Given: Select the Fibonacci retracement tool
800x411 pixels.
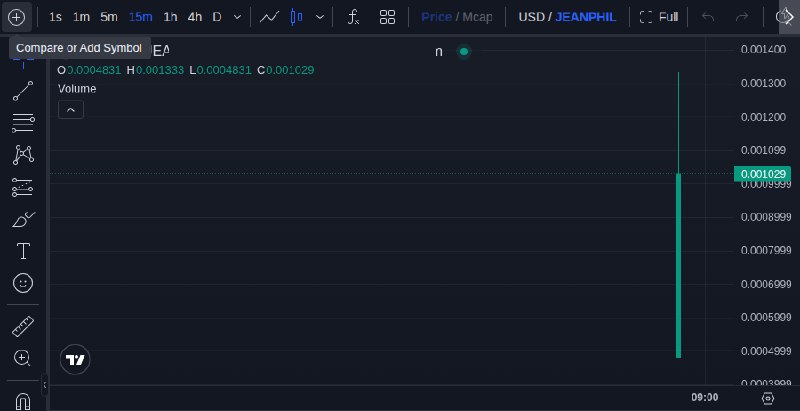Looking at the screenshot, I should tap(23, 123).
